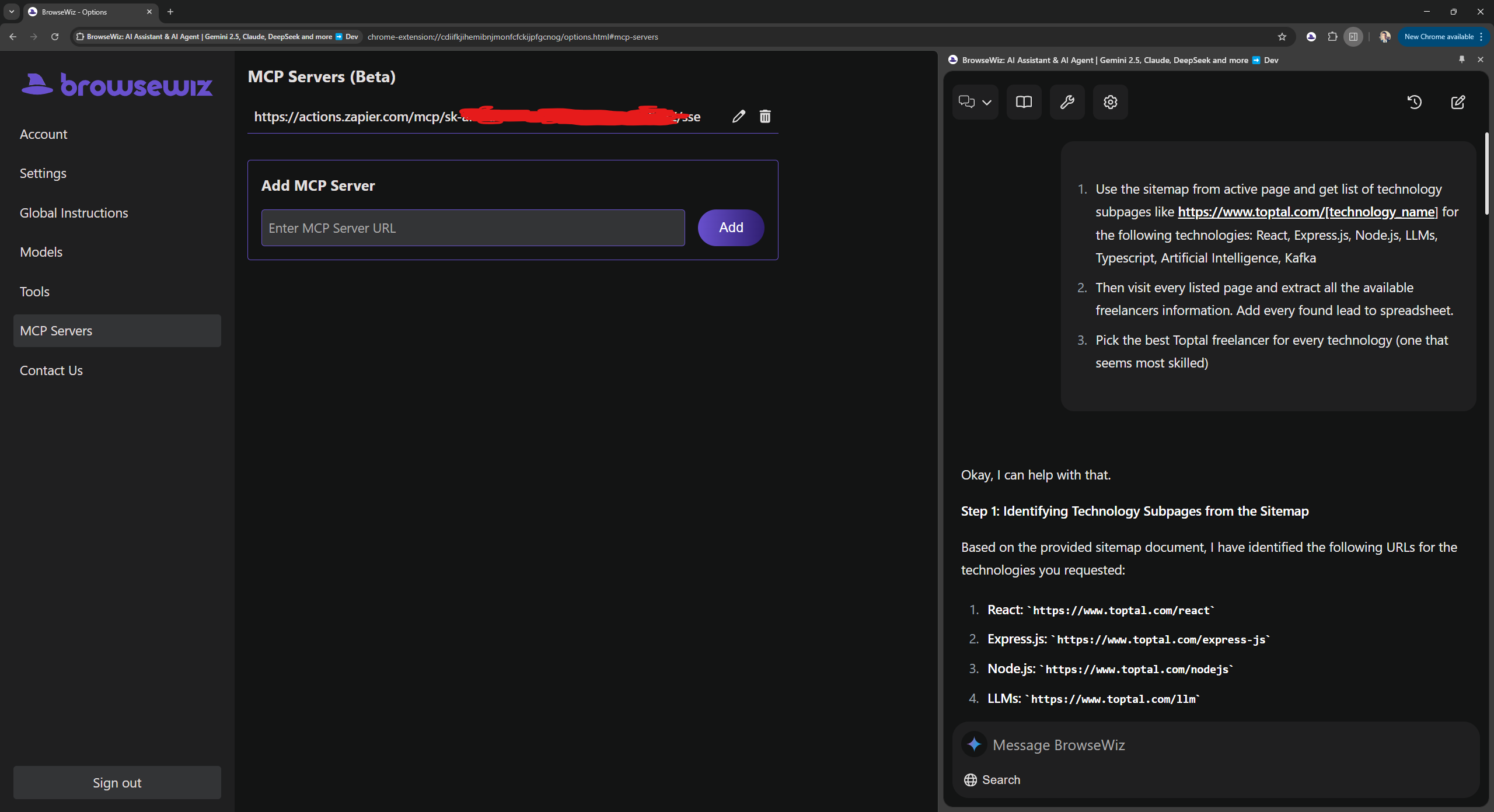The image size is (1494, 812).
Task: Go to the Models settings section
Action: (41, 252)
